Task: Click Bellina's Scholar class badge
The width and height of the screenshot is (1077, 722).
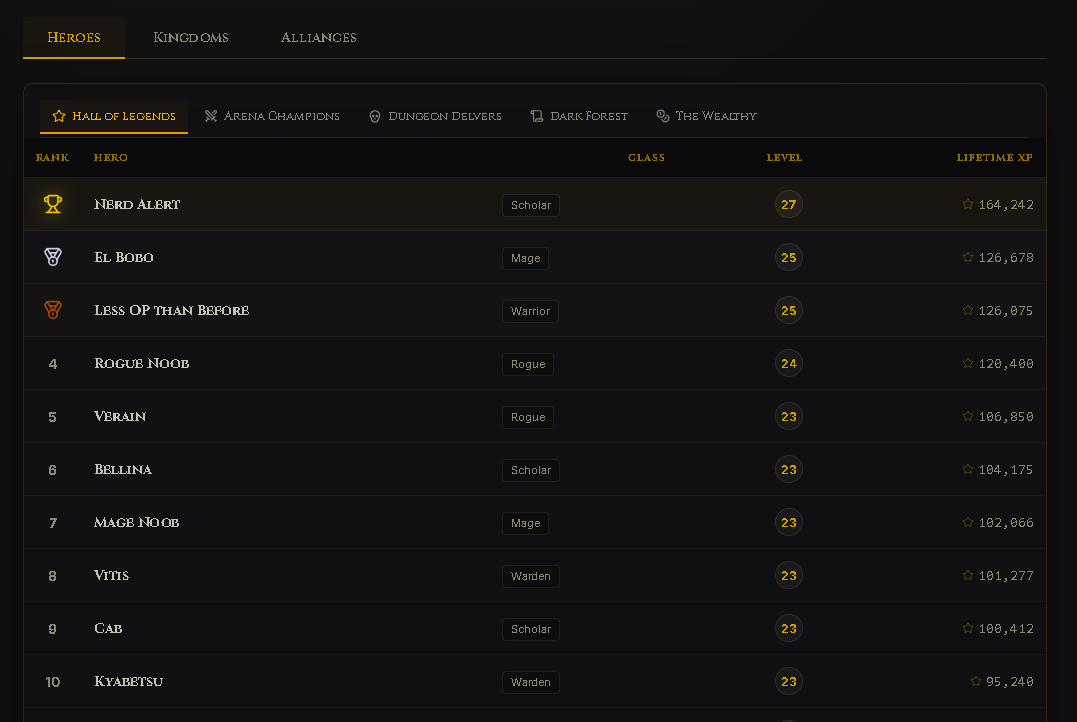Action: pyautogui.click(x=531, y=470)
